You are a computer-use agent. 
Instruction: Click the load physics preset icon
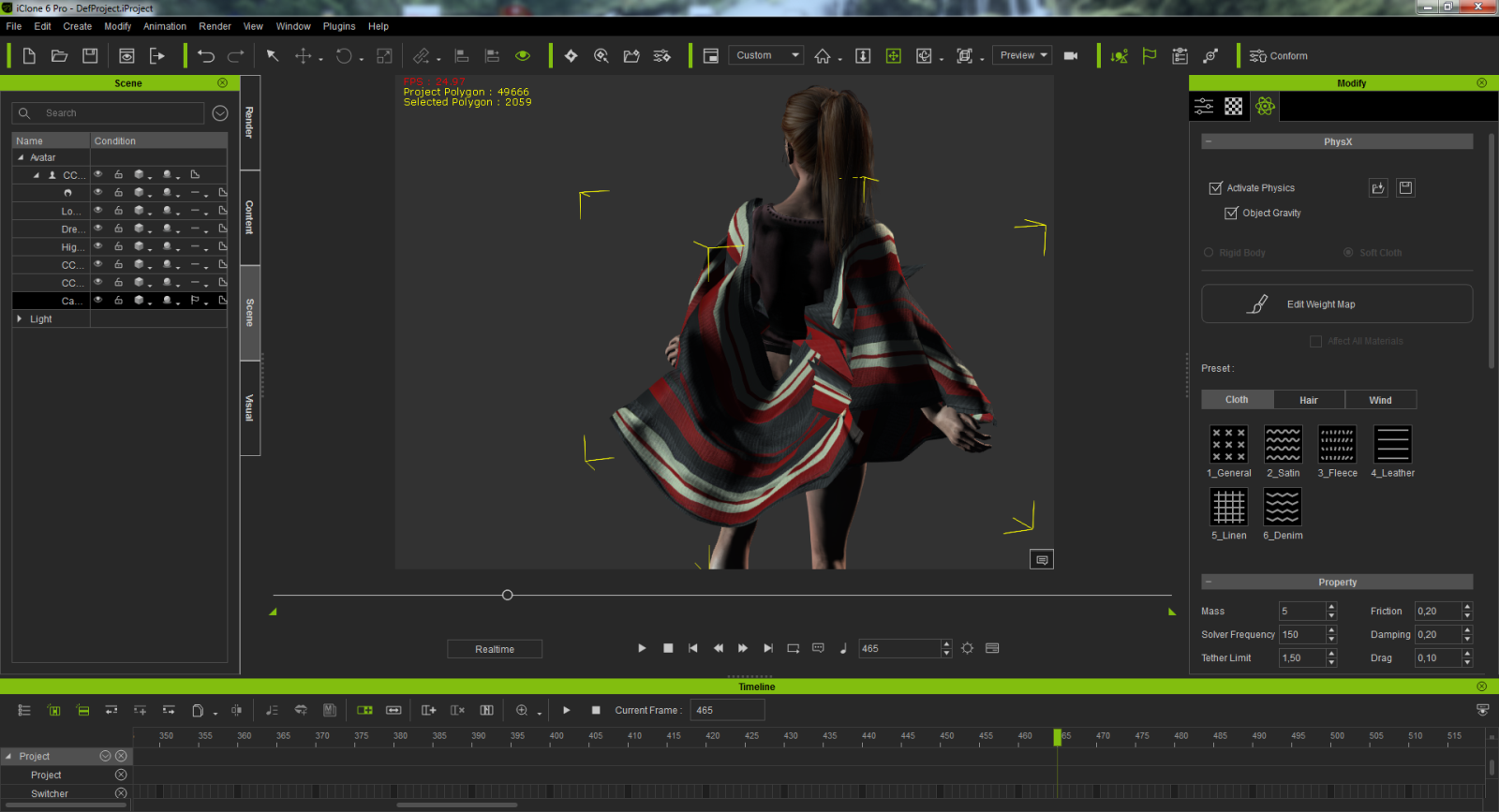[x=1378, y=188]
